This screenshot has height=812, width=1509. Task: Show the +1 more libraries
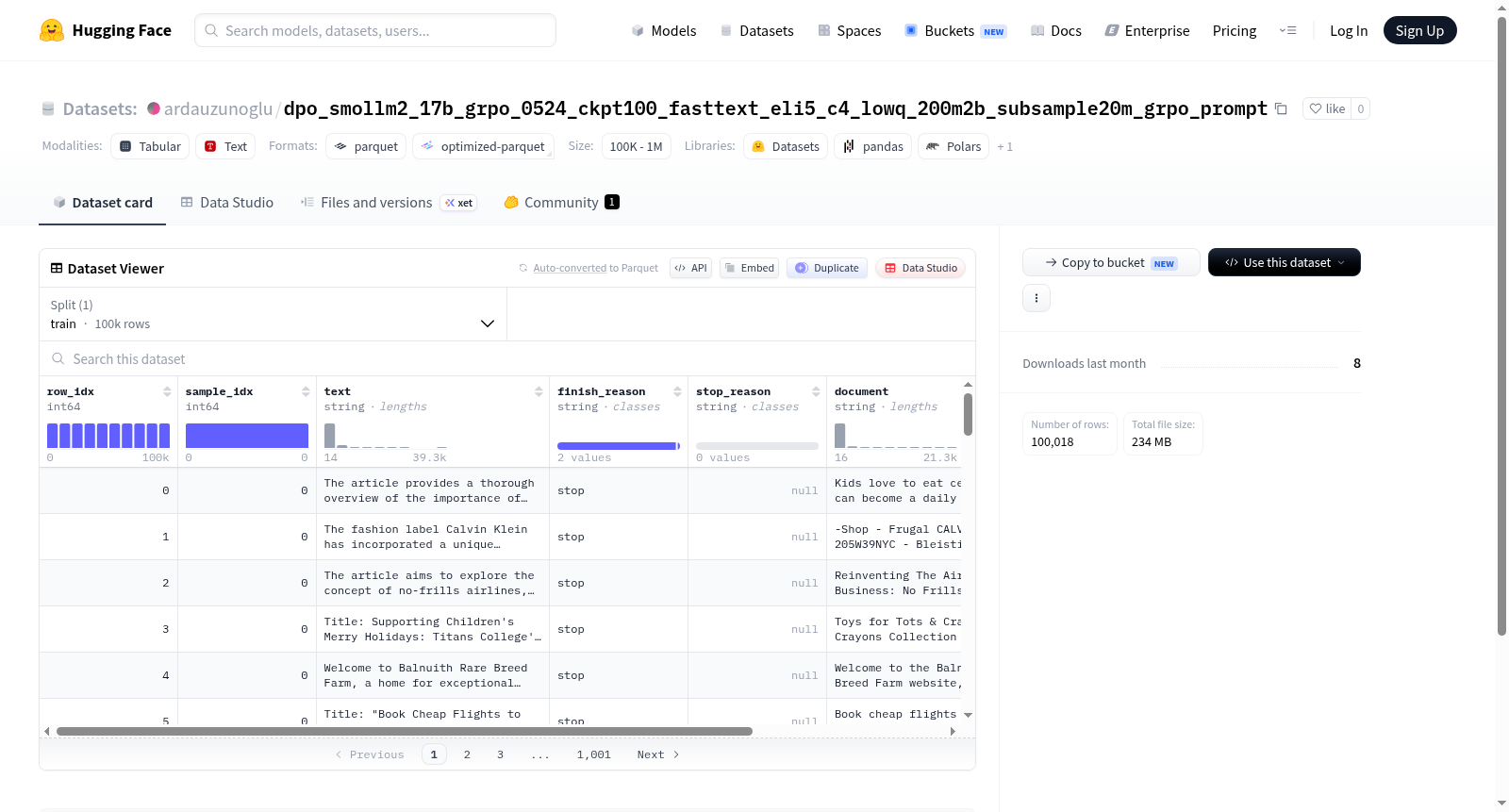(x=1004, y=146)
